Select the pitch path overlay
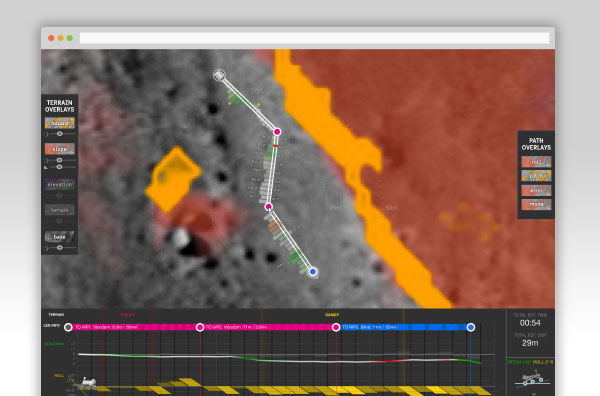The width and height of the screenshot is (600, 396). pyautogui.click(x=536, y=176)
